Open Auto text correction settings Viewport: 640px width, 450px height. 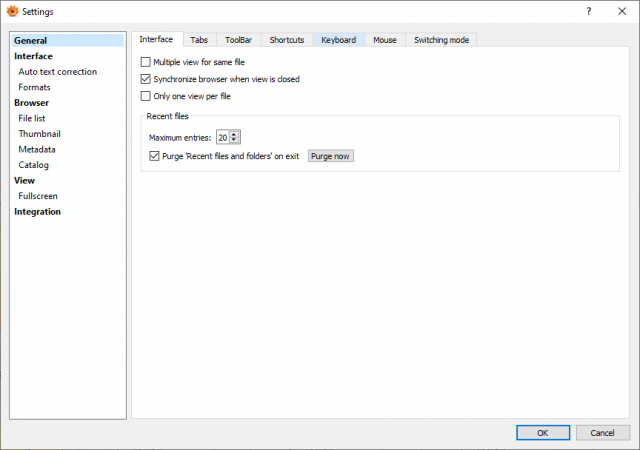point(58,72)
